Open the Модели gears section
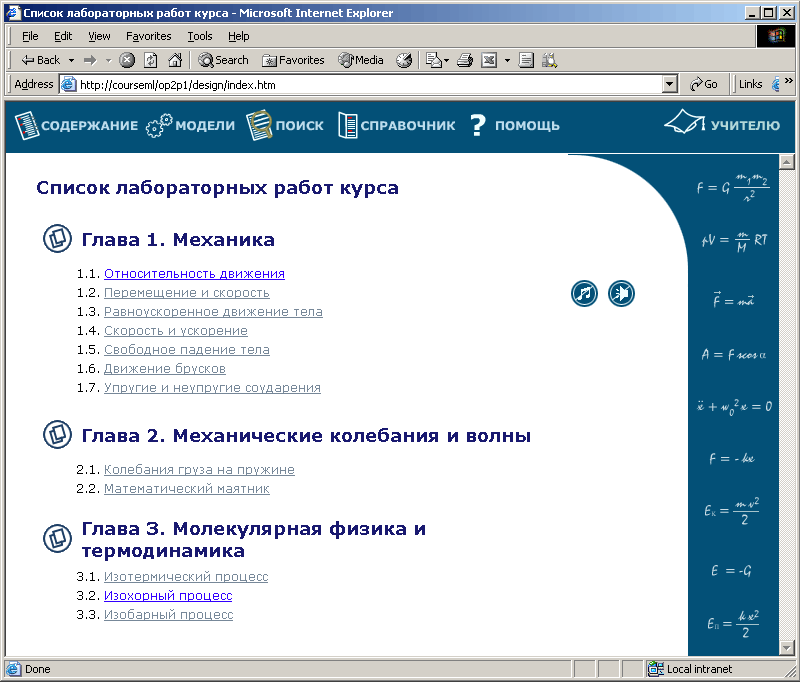The height and width of the screenshot is (682, 800). (x=190, y=125)
